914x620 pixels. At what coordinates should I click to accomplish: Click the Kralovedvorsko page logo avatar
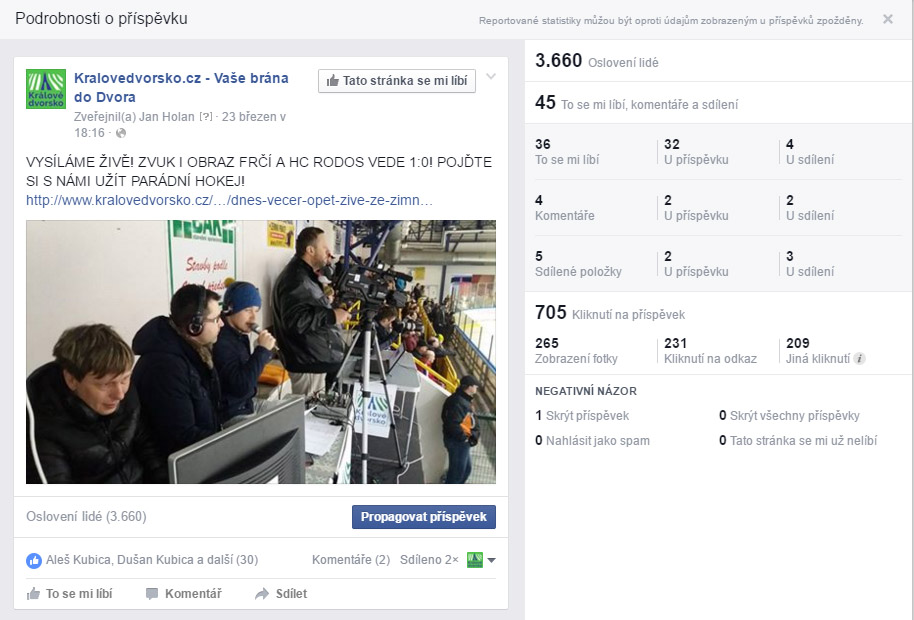point(45,89)
